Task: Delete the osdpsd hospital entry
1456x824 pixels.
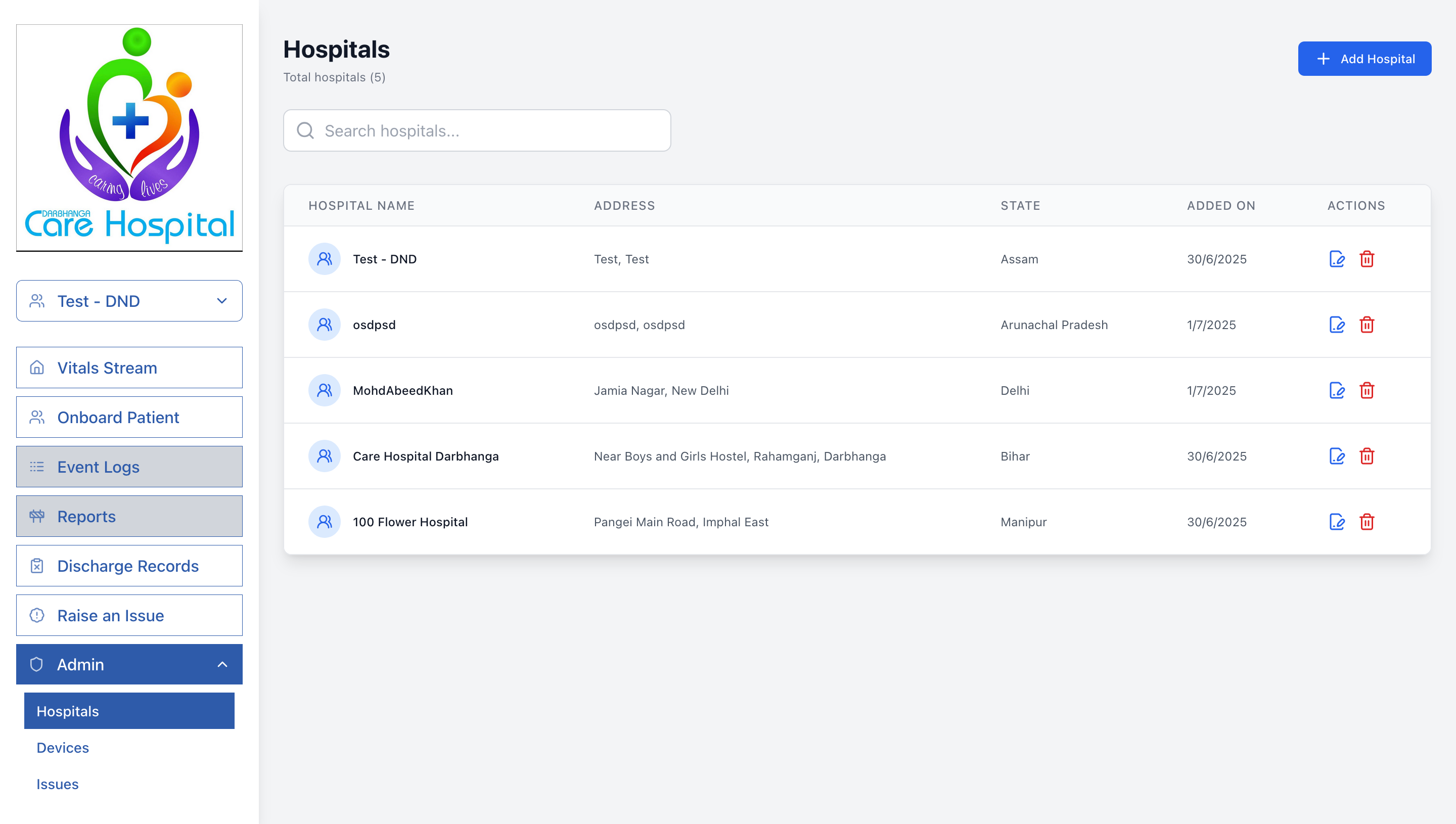Action: (1367, 324)
